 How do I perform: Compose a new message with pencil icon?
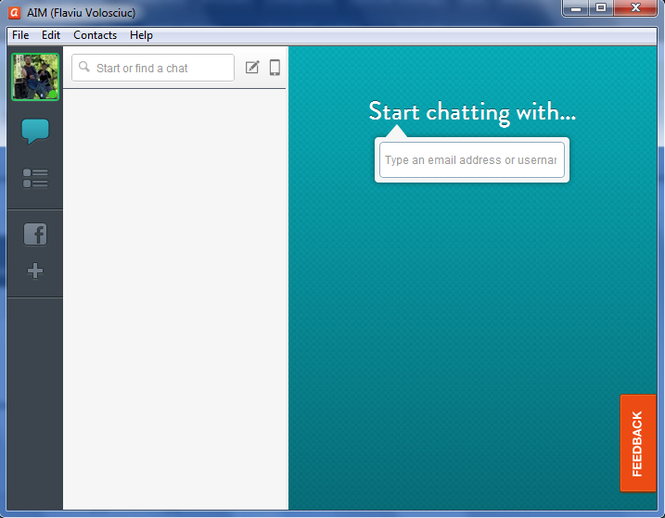tap(252, 67)
